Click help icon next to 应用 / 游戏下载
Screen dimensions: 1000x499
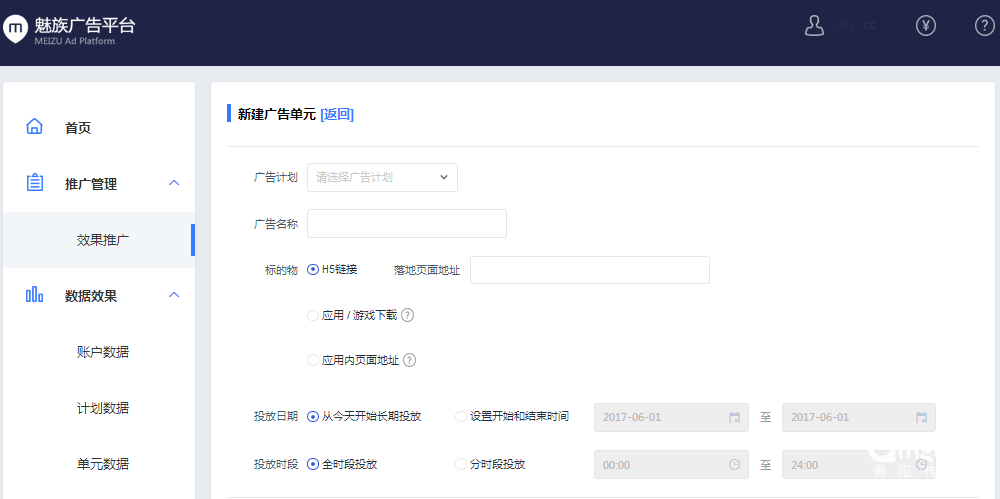coord(407,315)
